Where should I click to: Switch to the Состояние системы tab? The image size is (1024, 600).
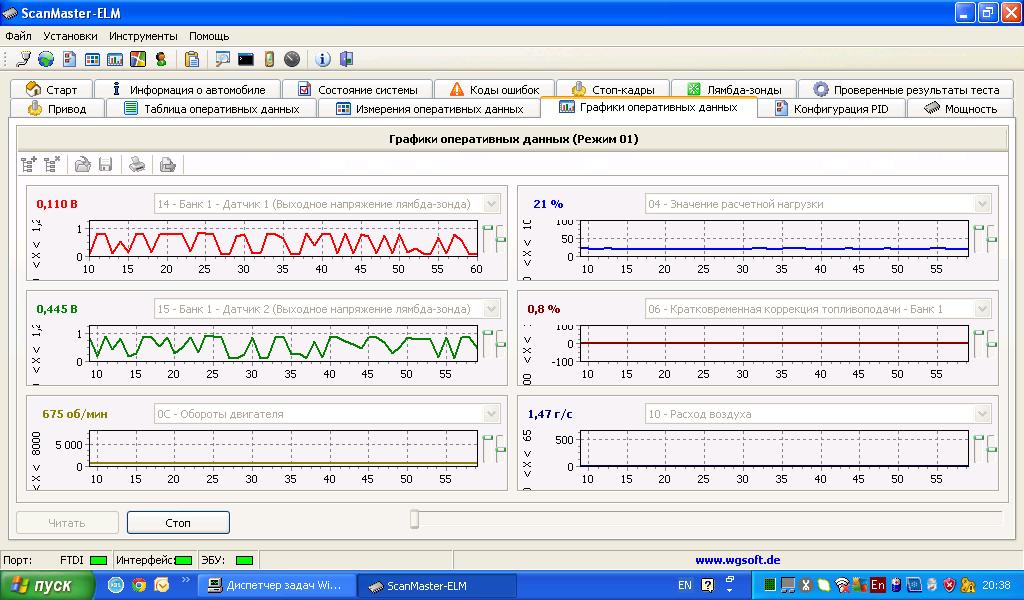point(357,89)
